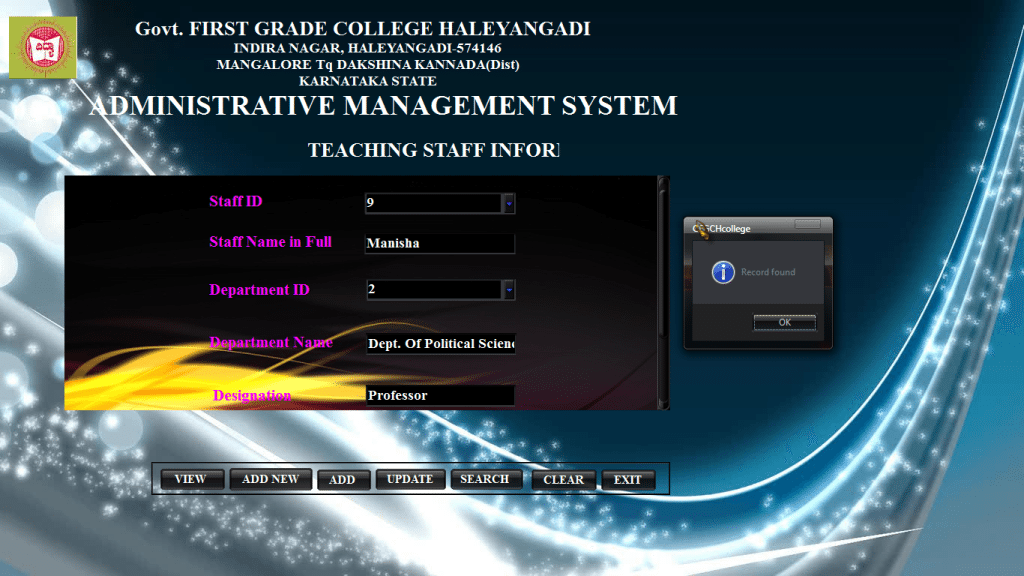Viewport: 1024px width, 576px height.
Task: Click the Designation field showing Professor
Action: (440, 395)
